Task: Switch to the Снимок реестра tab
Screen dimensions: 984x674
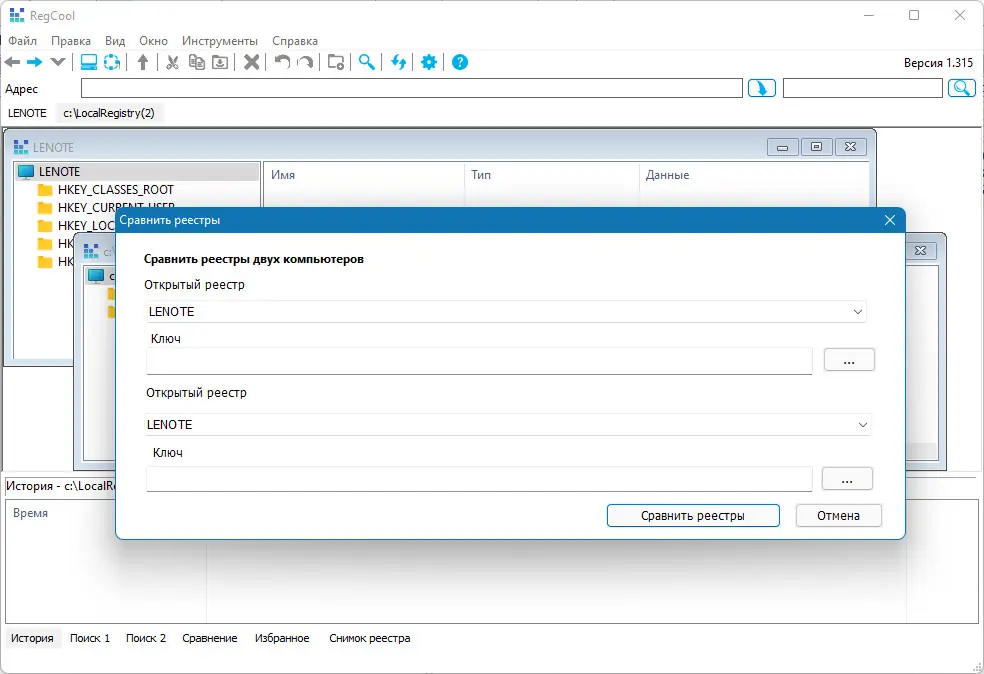Action: pos(370,638)
